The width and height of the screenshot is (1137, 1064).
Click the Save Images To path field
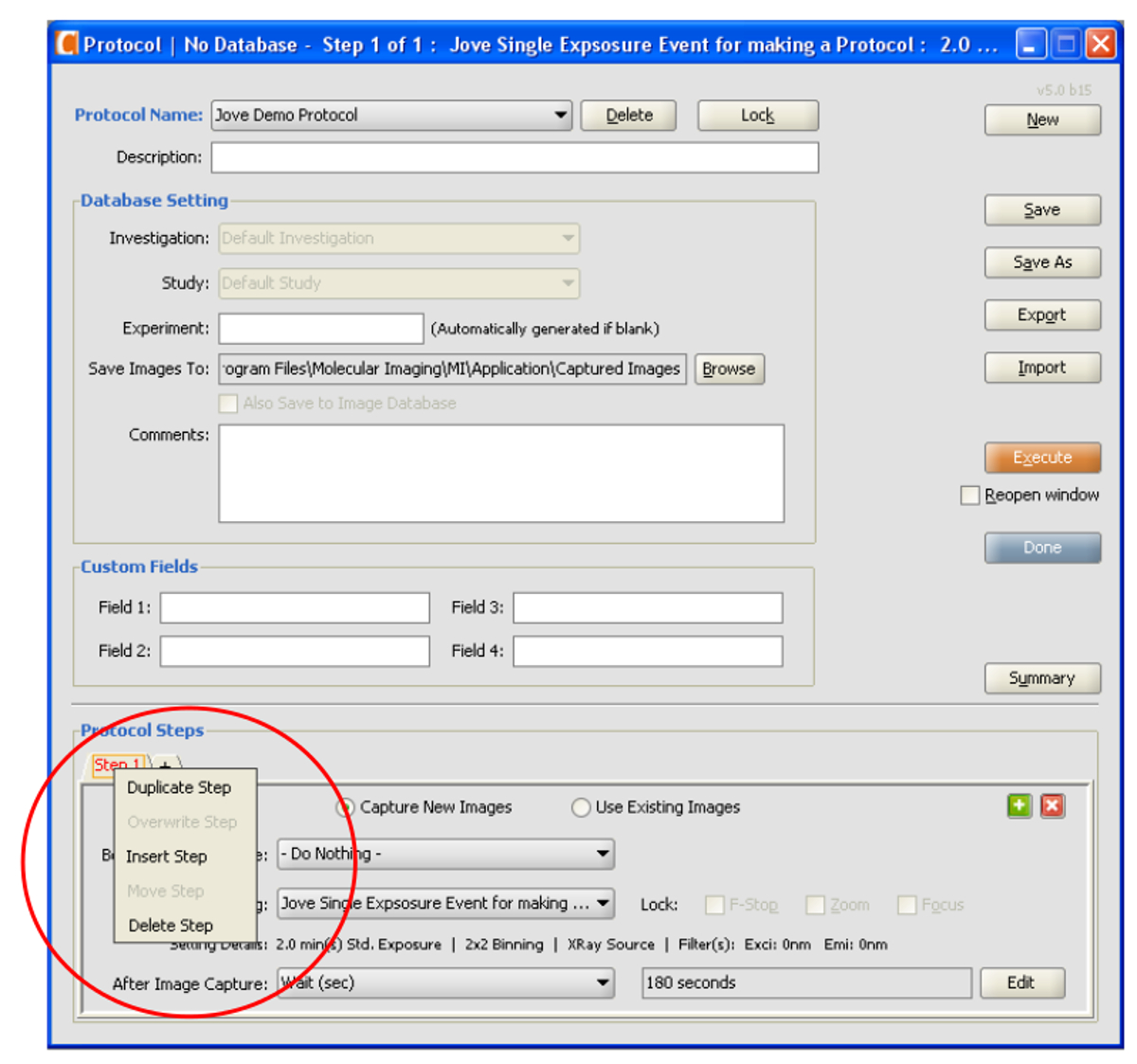pyautogui.click(x=453, y=370)
